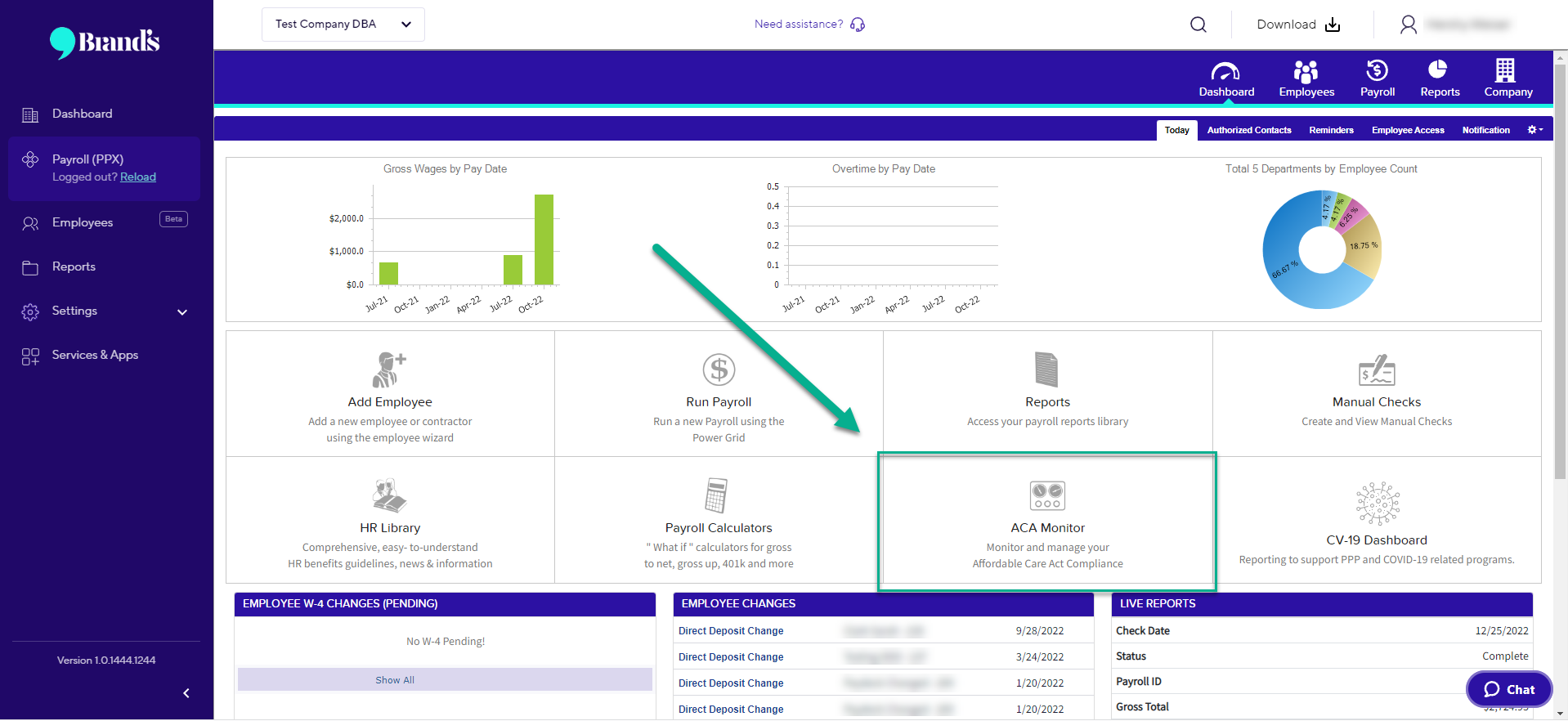Open the Dashboard gauge icon in top navigation
This screenshot has height=721, width=1568.
tap(1225, 71)
